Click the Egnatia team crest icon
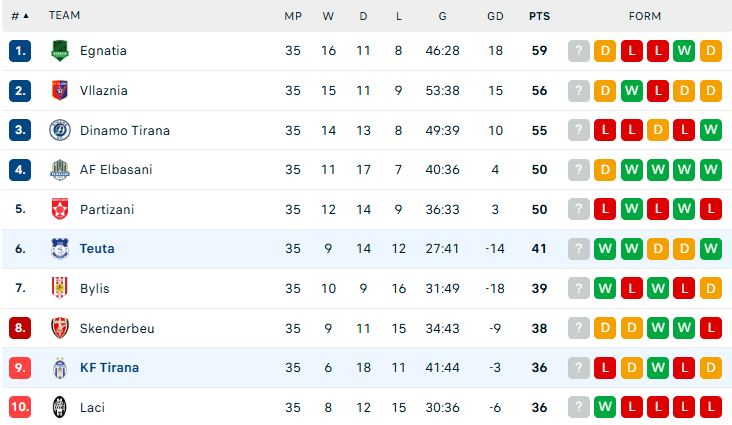Viewport: 732px width, 425px height. point(59,51)
